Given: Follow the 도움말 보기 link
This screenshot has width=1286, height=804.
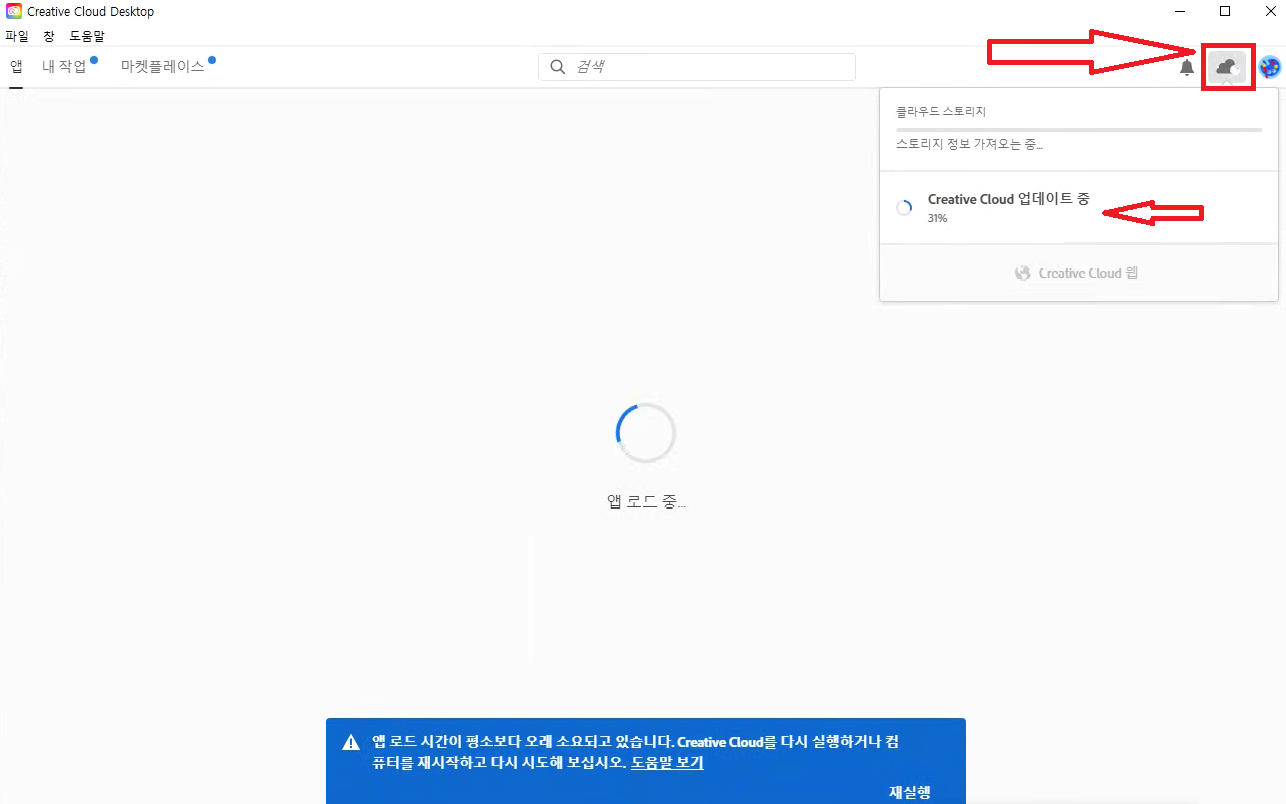Looking at the screenshot, I should tap(667, 762).
